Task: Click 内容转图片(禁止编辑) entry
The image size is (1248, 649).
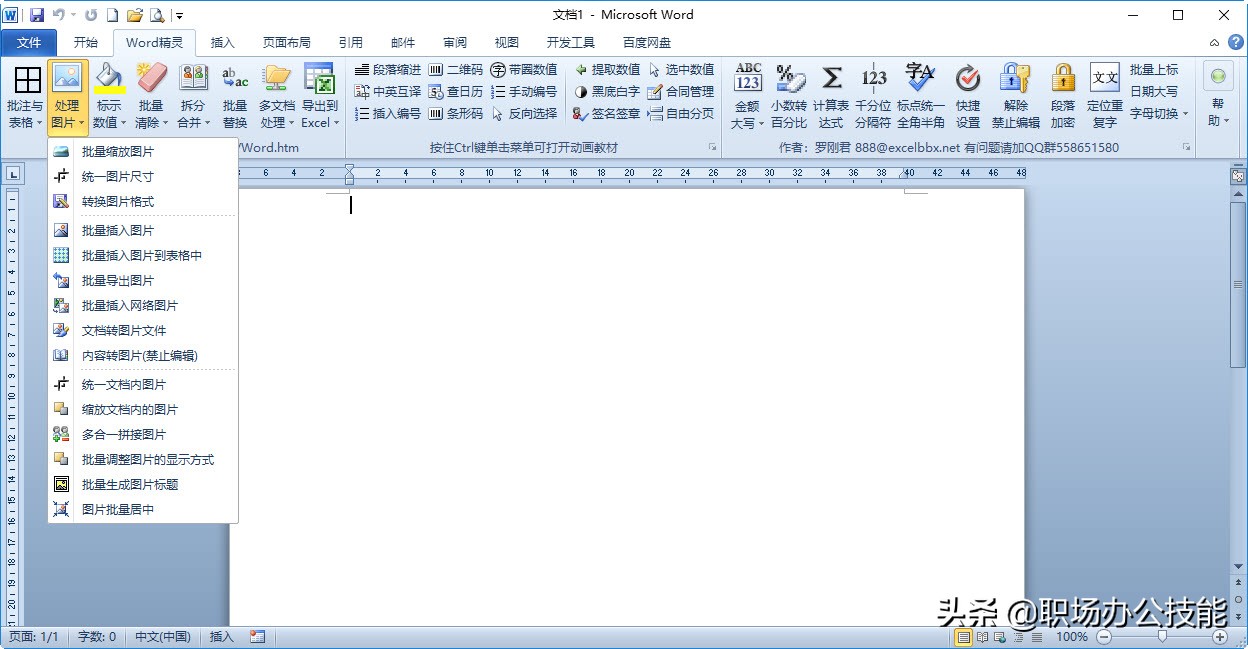Action: coord(143,356)
